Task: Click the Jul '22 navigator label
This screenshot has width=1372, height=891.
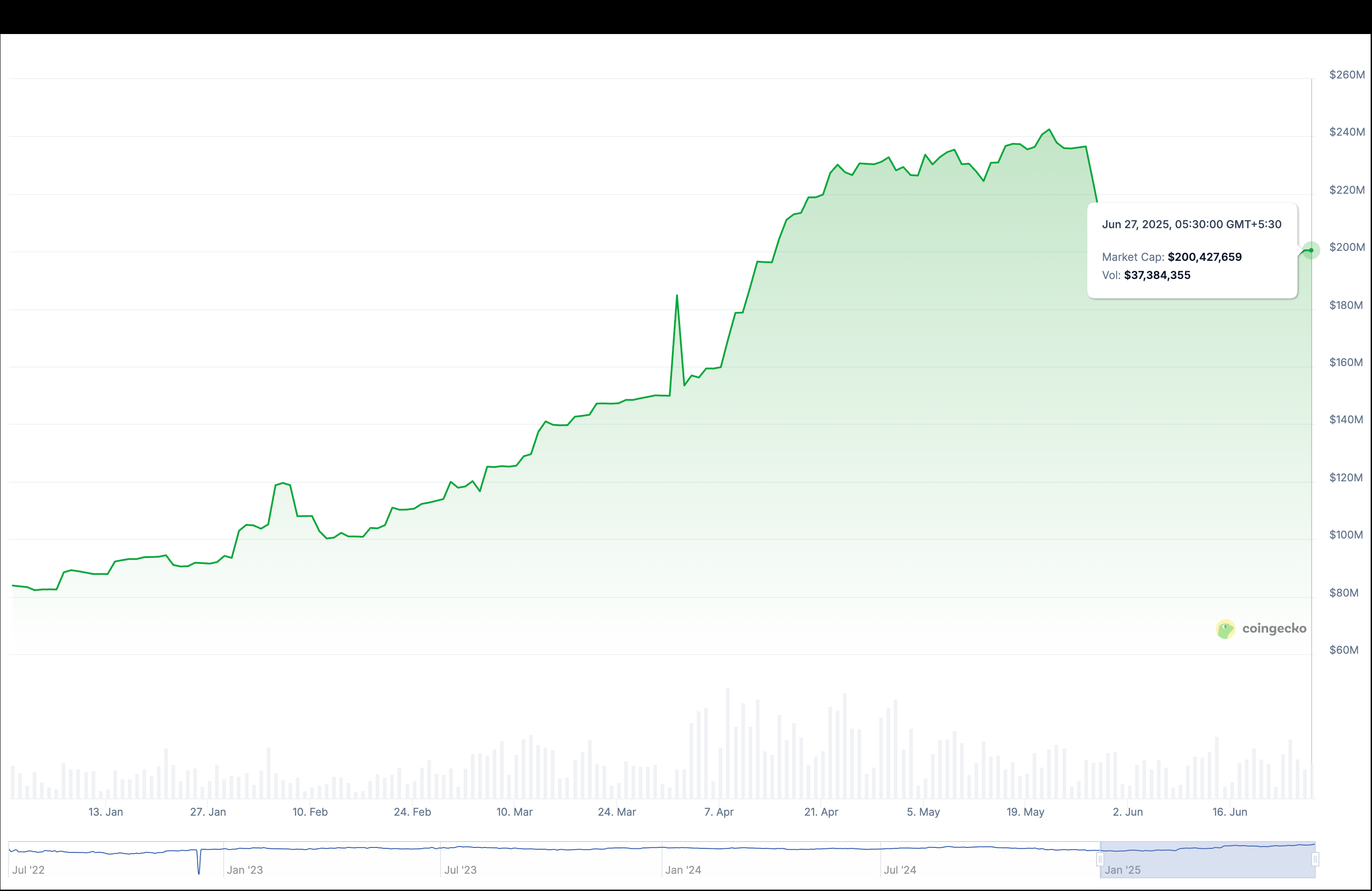Action: (30, 870)
